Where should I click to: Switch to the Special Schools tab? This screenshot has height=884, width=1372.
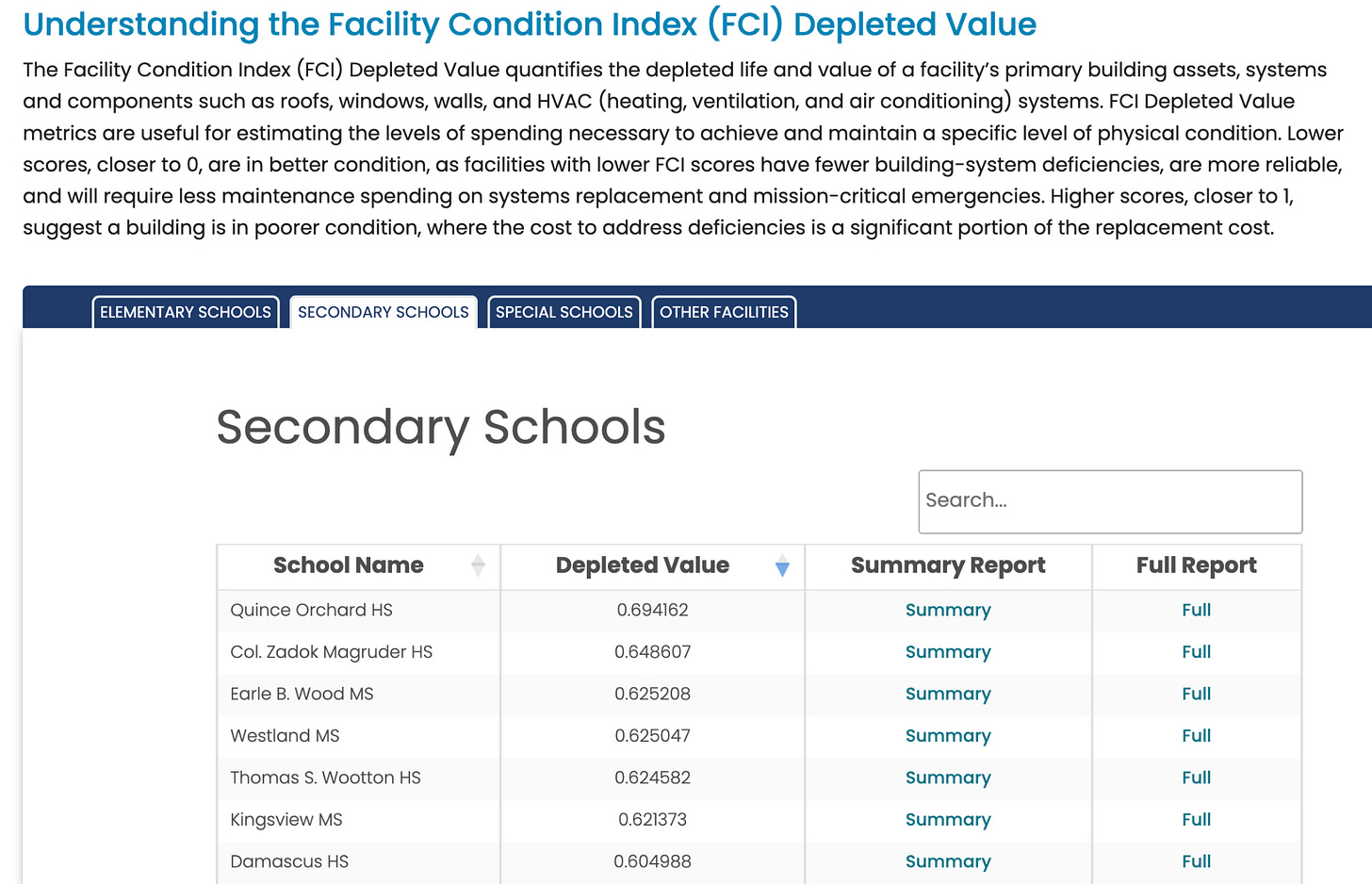pos(564,312)
